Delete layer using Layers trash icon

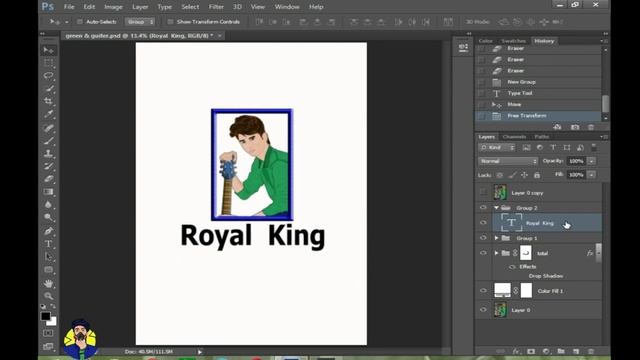tap(591, 351)
